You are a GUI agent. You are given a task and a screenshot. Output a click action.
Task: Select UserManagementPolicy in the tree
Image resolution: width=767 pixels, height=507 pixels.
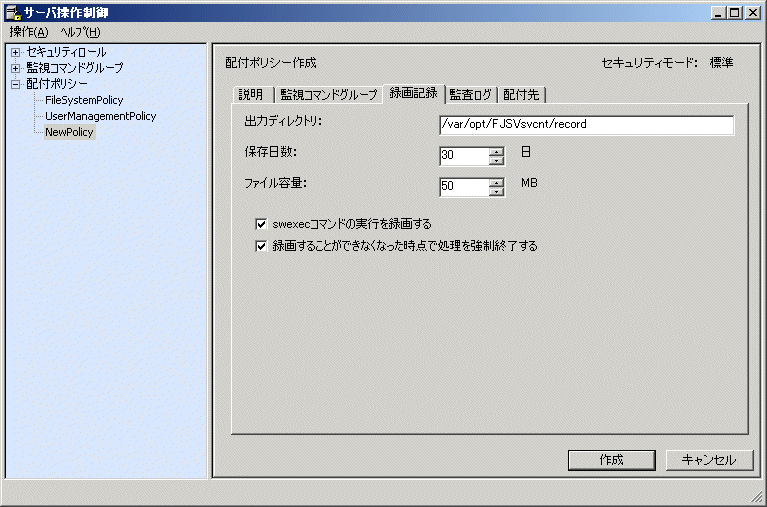(x=101, y=116)
